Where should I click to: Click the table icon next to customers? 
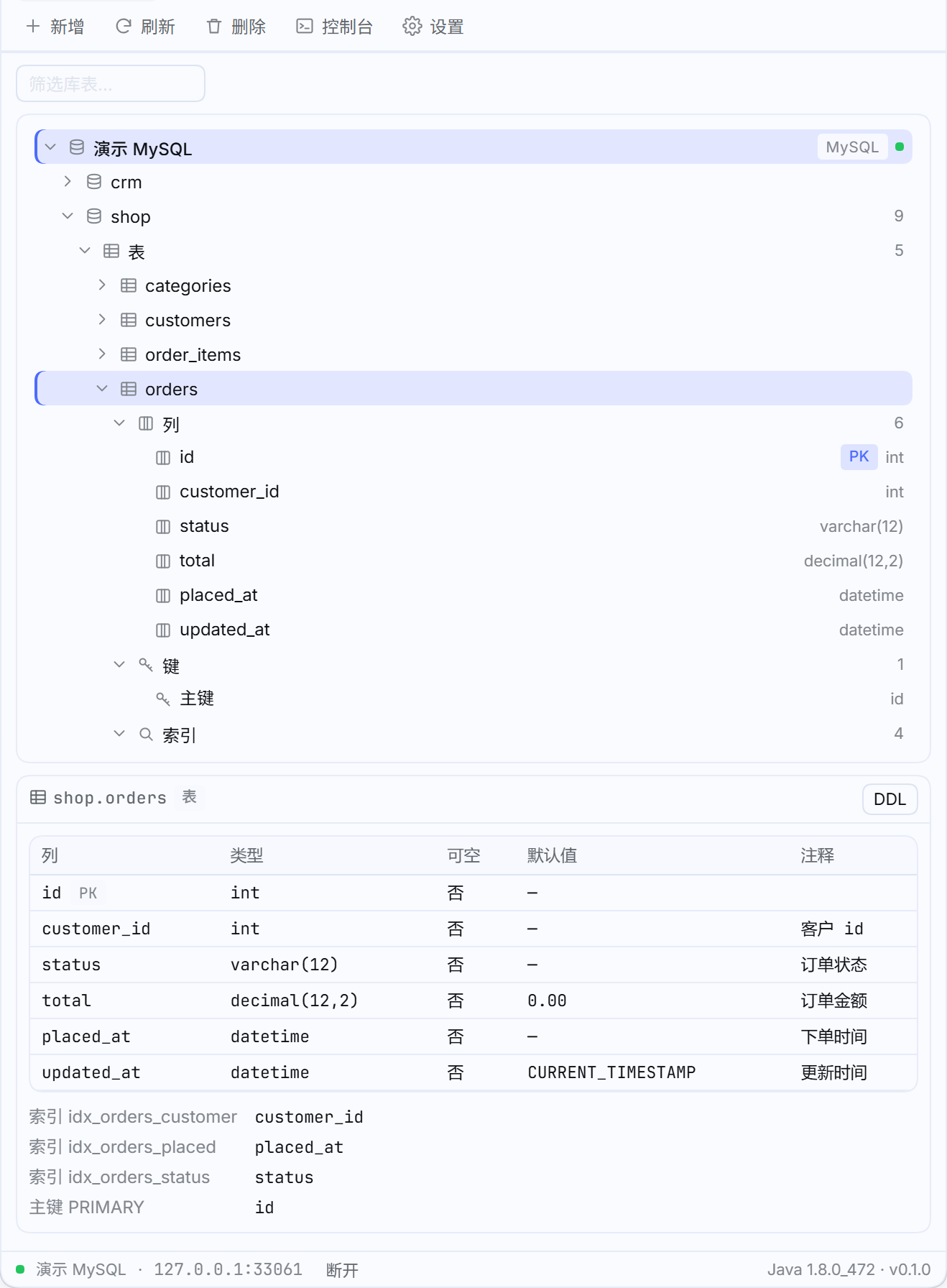tap(129, 320)
